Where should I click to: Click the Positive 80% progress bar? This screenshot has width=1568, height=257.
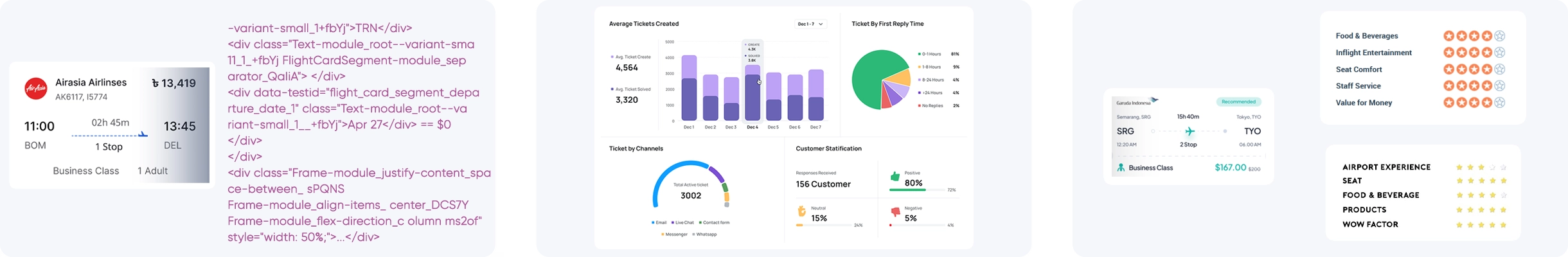pyautogui.click(x=917, y=190)
